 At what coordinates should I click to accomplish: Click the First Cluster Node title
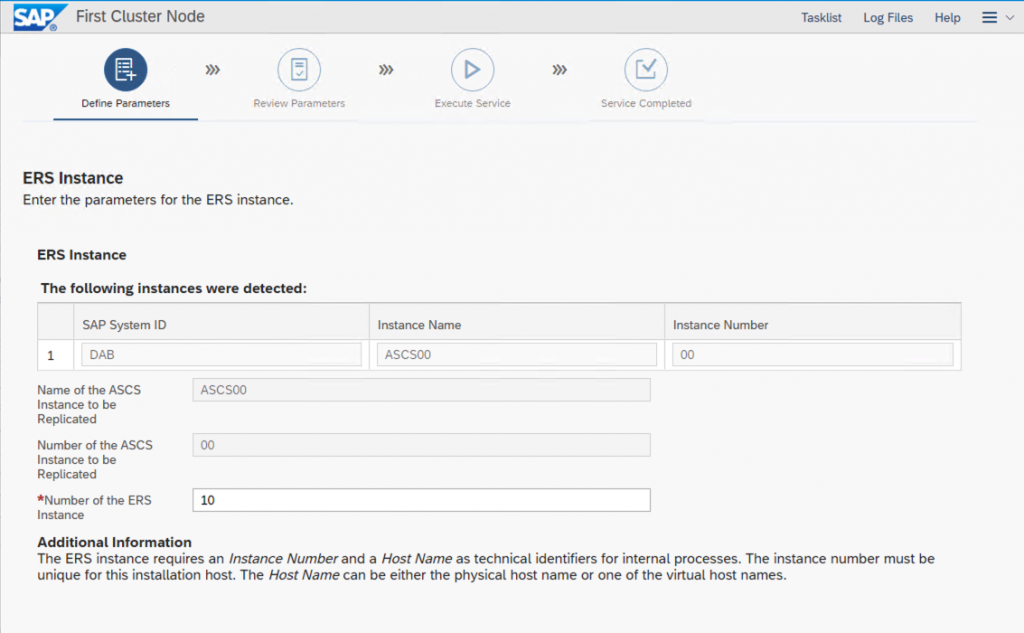click(x=140, y=16)
